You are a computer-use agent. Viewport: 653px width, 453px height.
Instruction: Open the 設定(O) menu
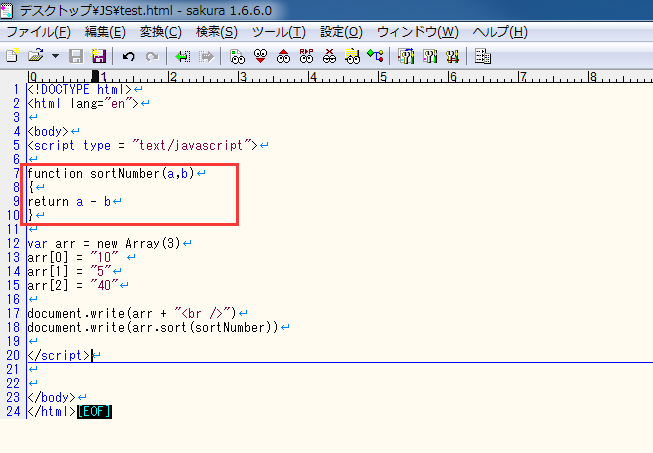pyautogui.click(x=341, y=32)
